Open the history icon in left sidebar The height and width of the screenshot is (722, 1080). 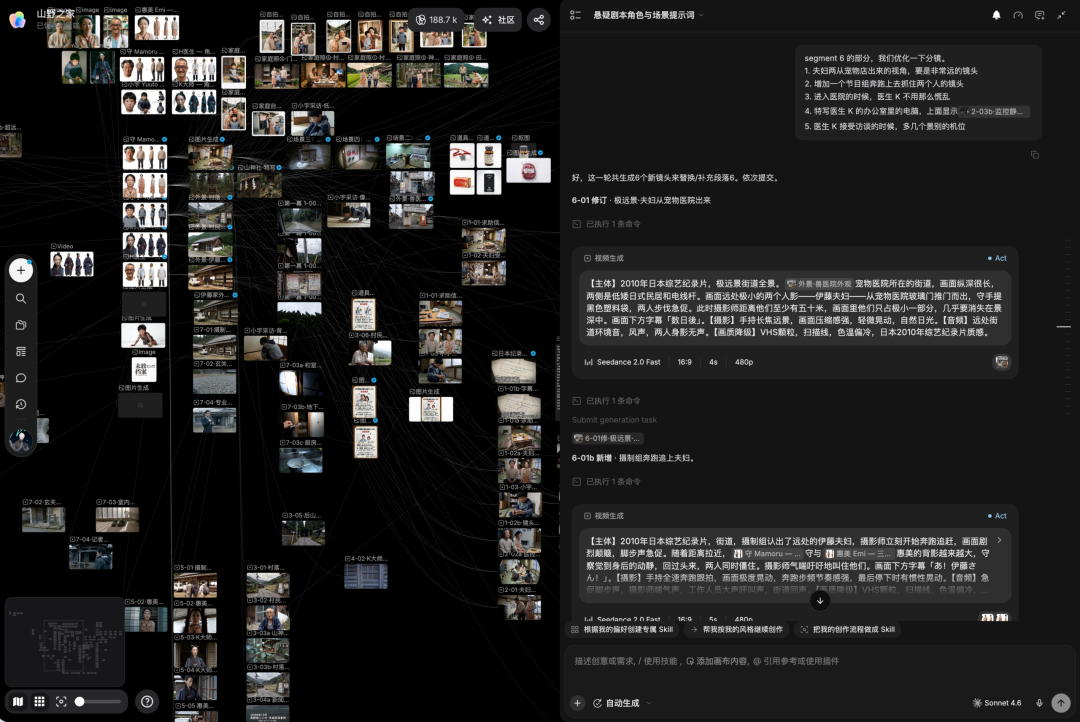pyautogui.click(x=21, y=404)
